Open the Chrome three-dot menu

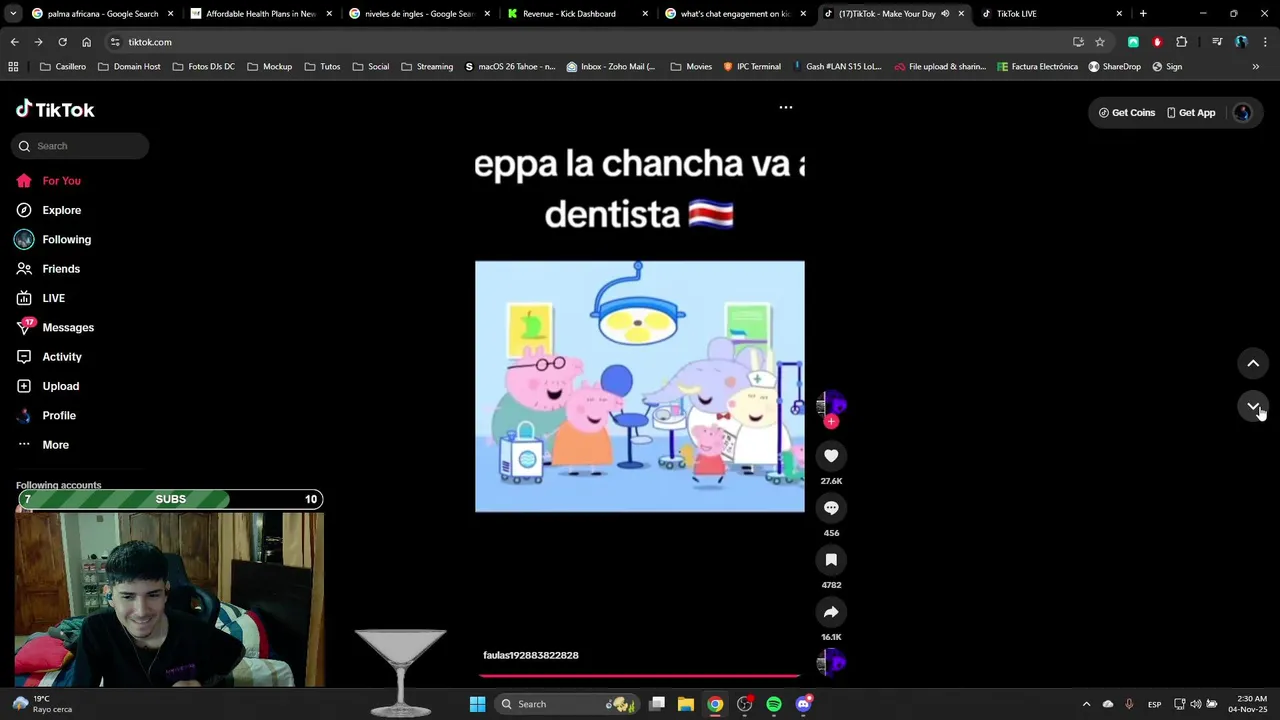[1265, 42]
